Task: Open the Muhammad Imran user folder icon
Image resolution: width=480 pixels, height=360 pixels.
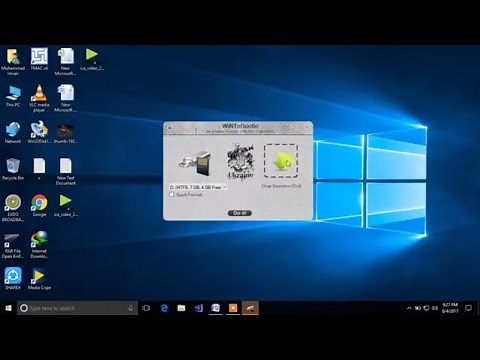Action: click(13, 62)
